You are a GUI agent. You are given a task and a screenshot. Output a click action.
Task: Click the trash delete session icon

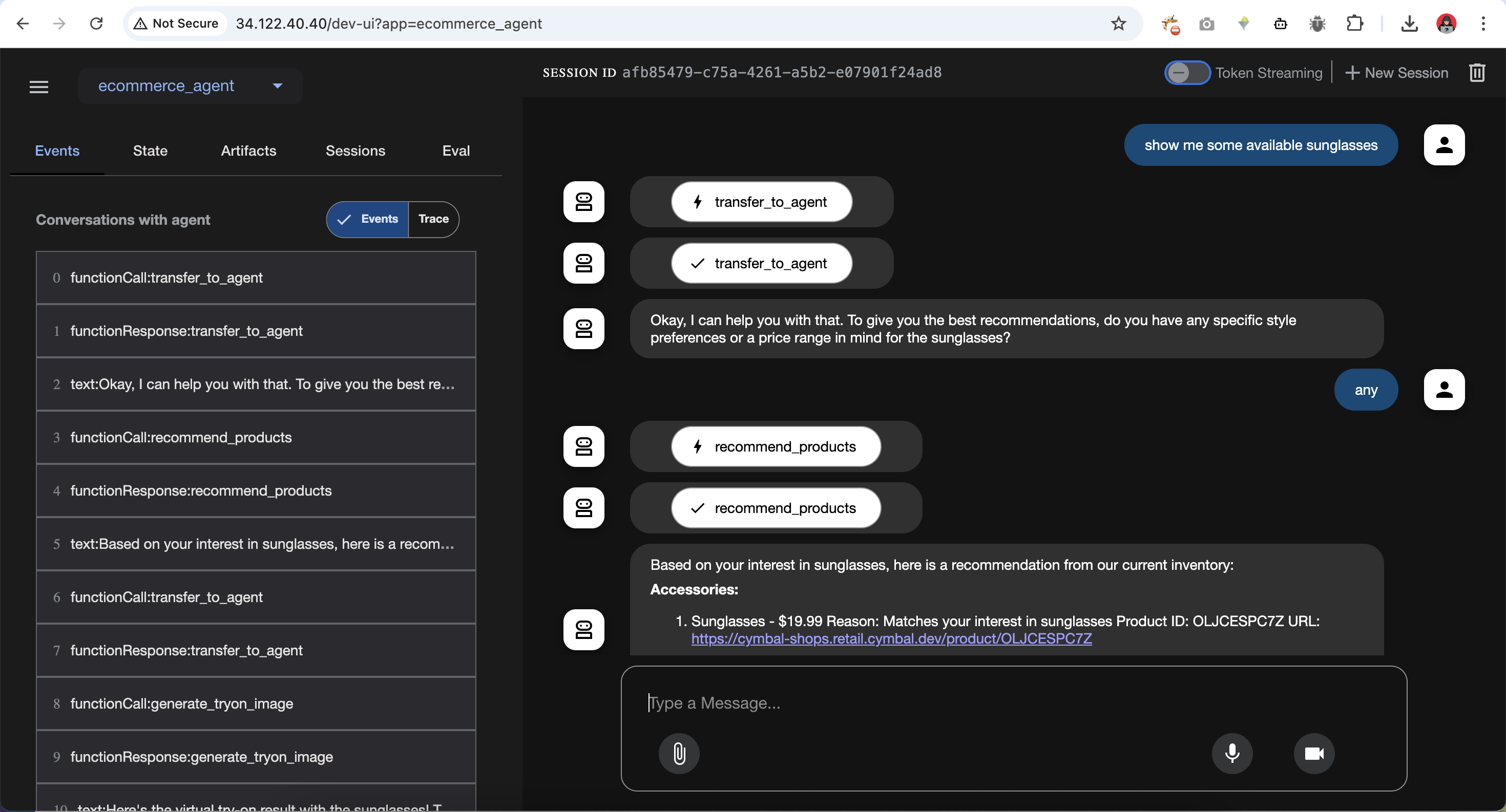[1477, 72]
